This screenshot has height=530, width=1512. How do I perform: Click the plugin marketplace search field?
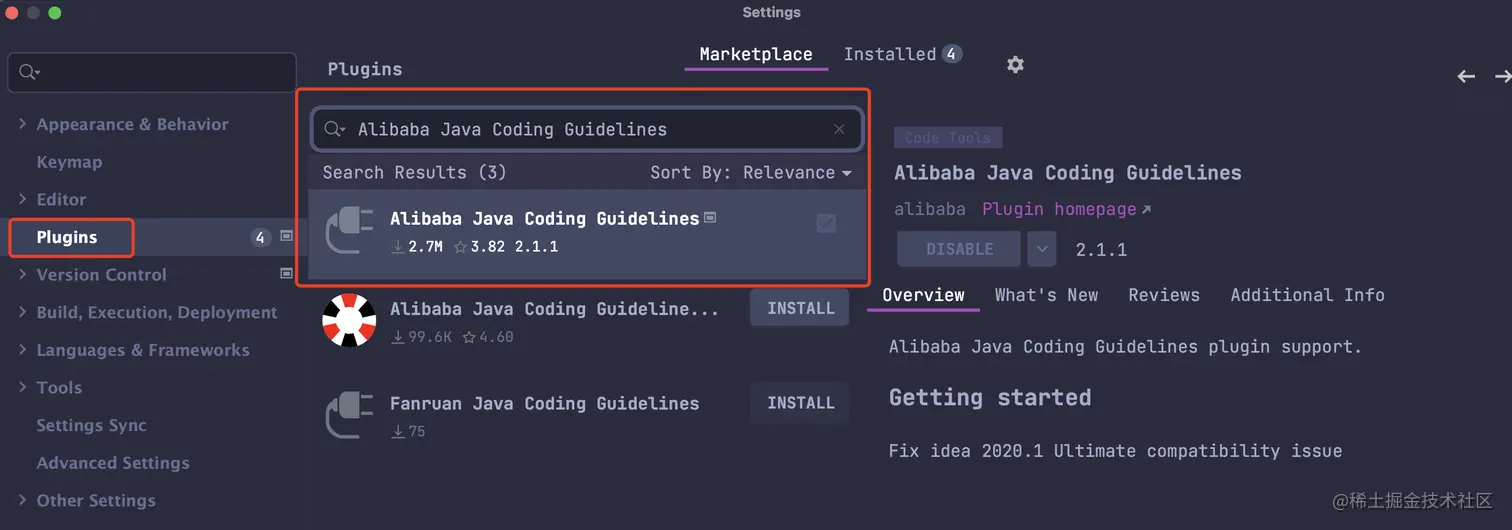[587, 129]
